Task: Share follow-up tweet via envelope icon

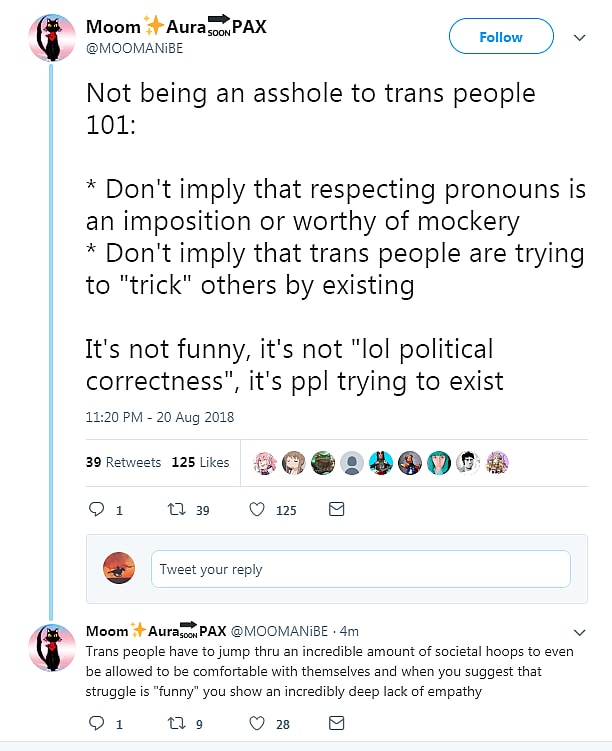Action: coord(337,723)
